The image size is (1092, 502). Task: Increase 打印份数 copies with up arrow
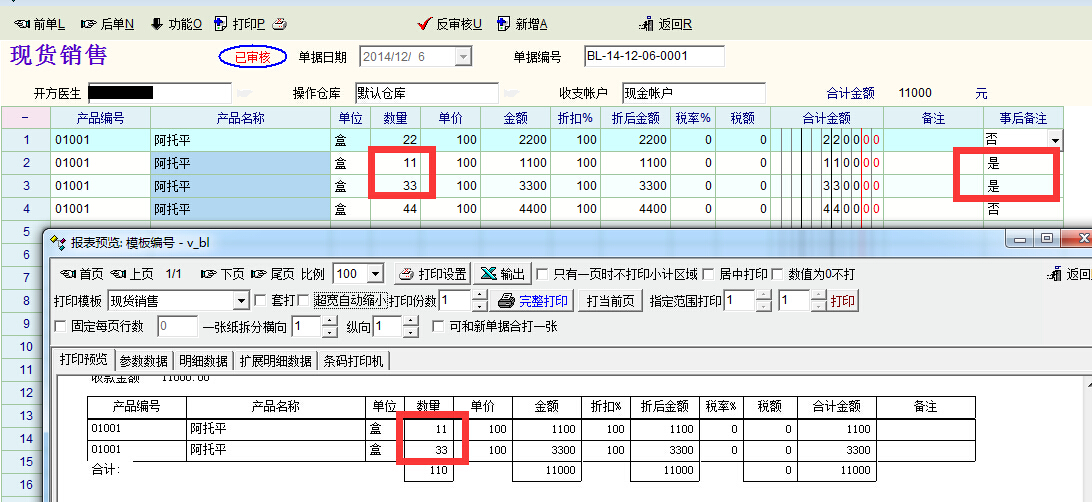pos(479,296)
